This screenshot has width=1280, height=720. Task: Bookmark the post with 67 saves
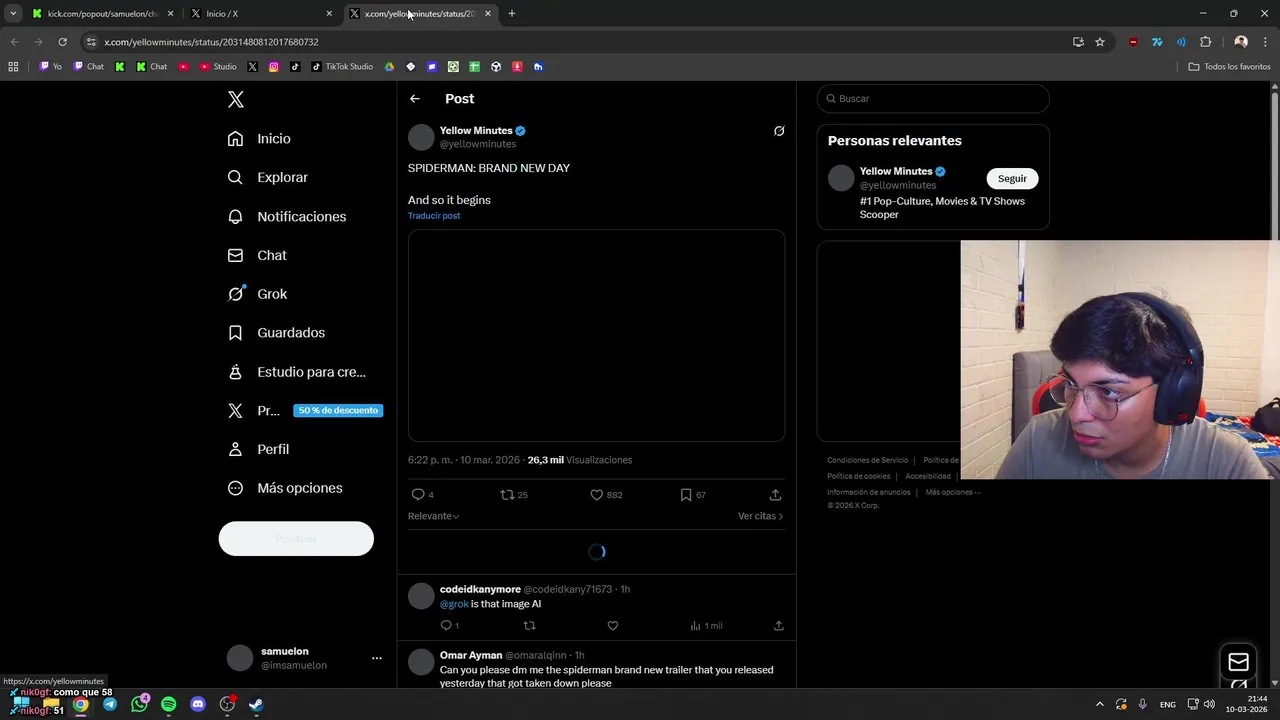coord(686,495)
